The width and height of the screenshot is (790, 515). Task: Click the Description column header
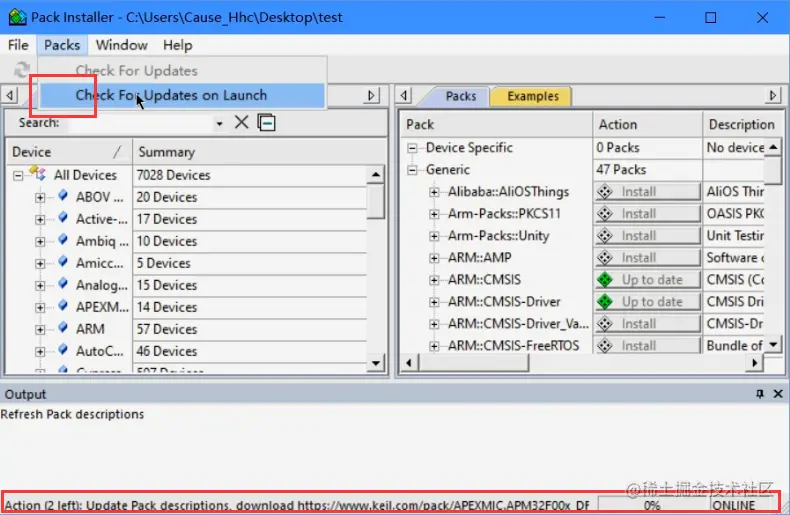click(x=743, y=124)
